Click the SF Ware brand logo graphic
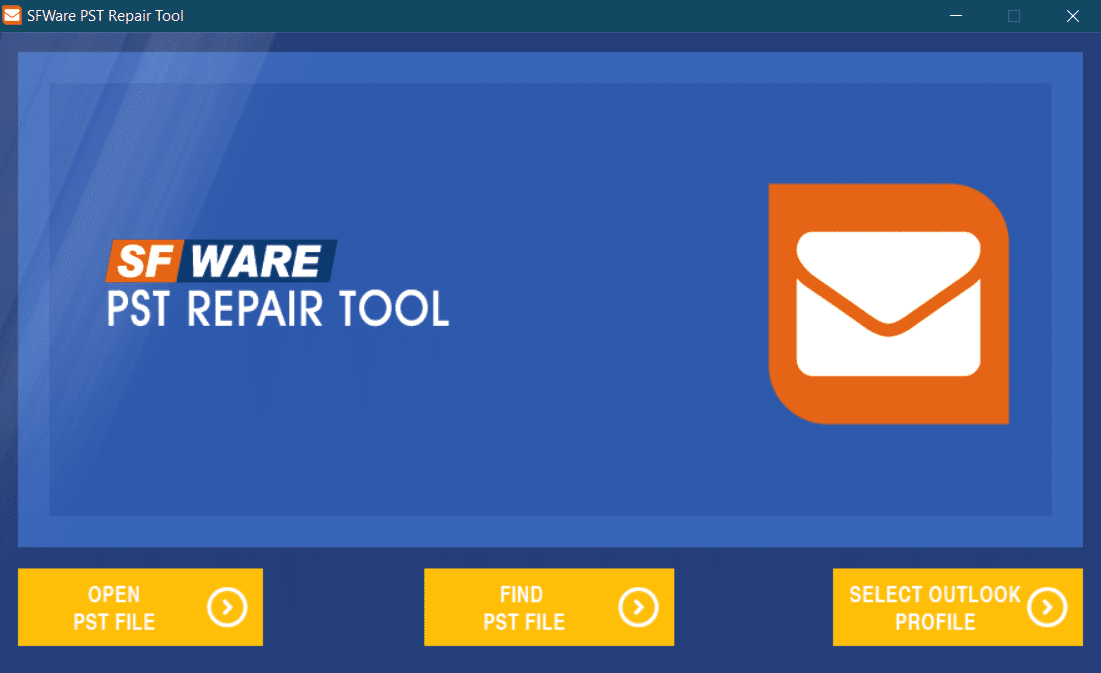1101x673 pixels. (x=222, y=259)
